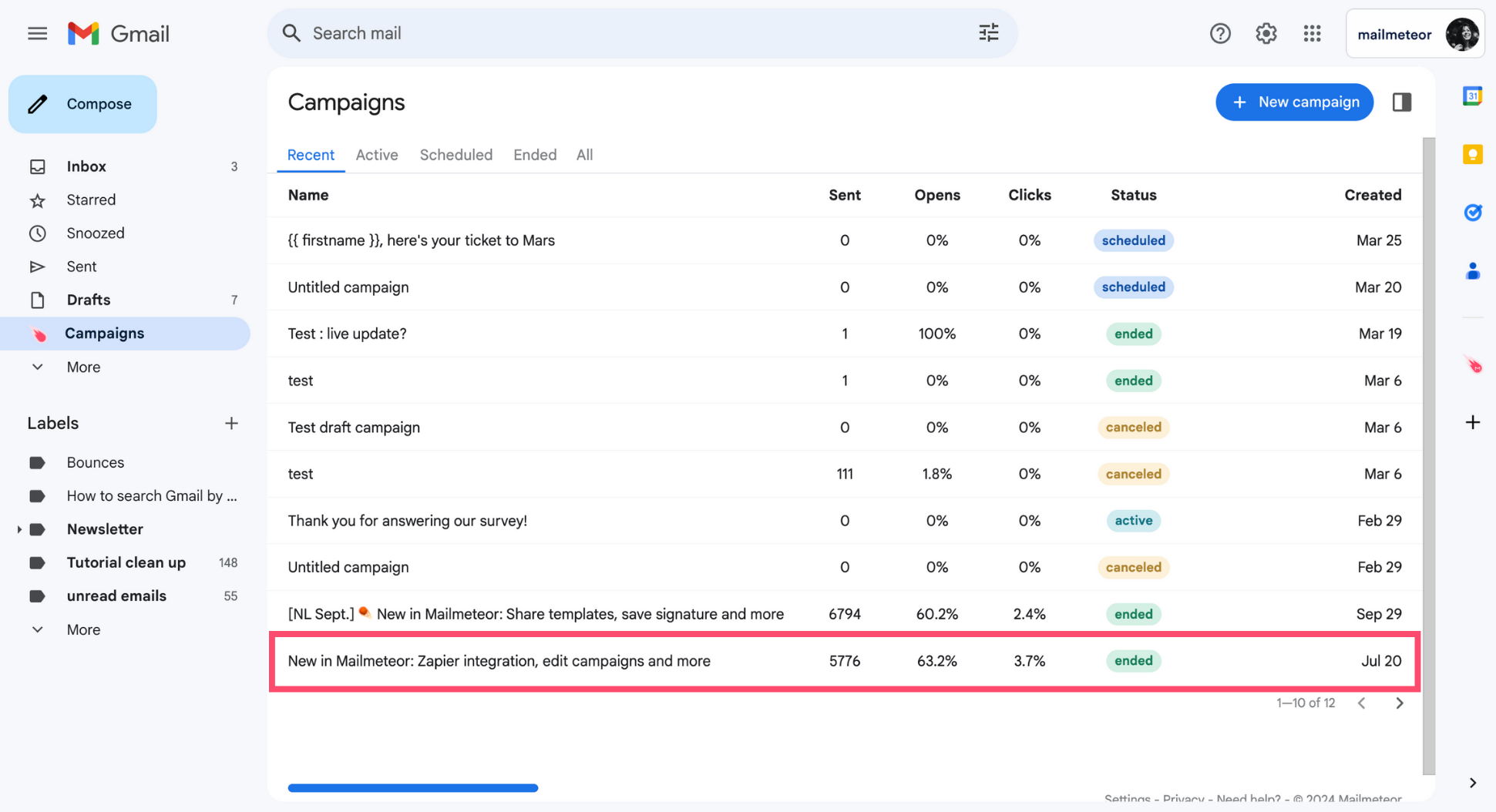Open Thank you for answering our survey campaign
1496x812 pixels.
(x=844, y=520)
